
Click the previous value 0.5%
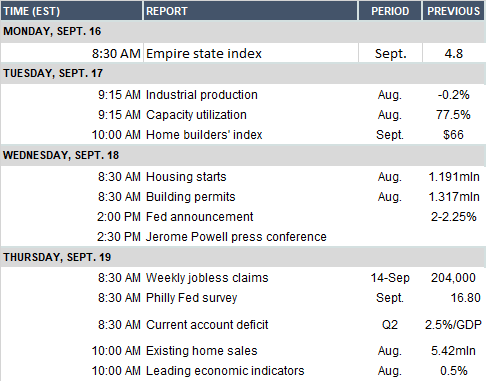coord(454,371)
